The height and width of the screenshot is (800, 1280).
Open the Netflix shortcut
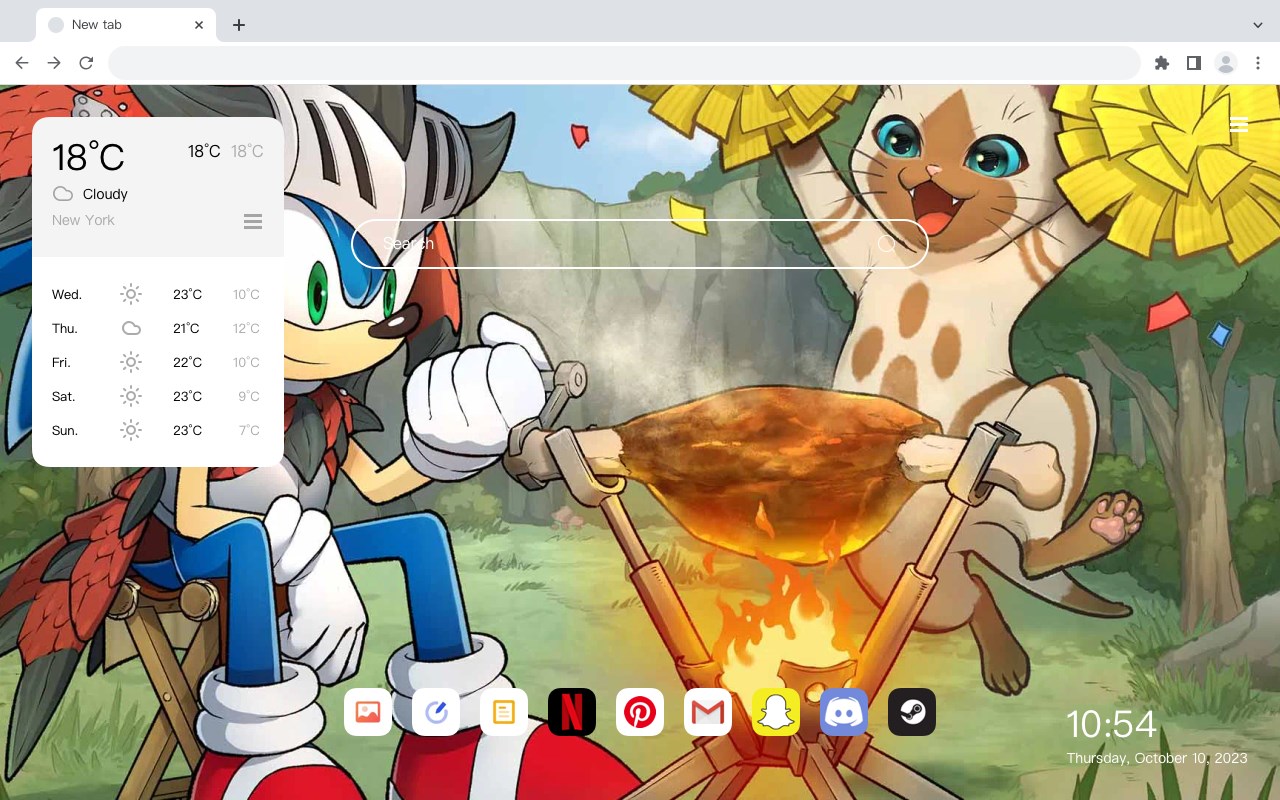click(x=572, y=712)
